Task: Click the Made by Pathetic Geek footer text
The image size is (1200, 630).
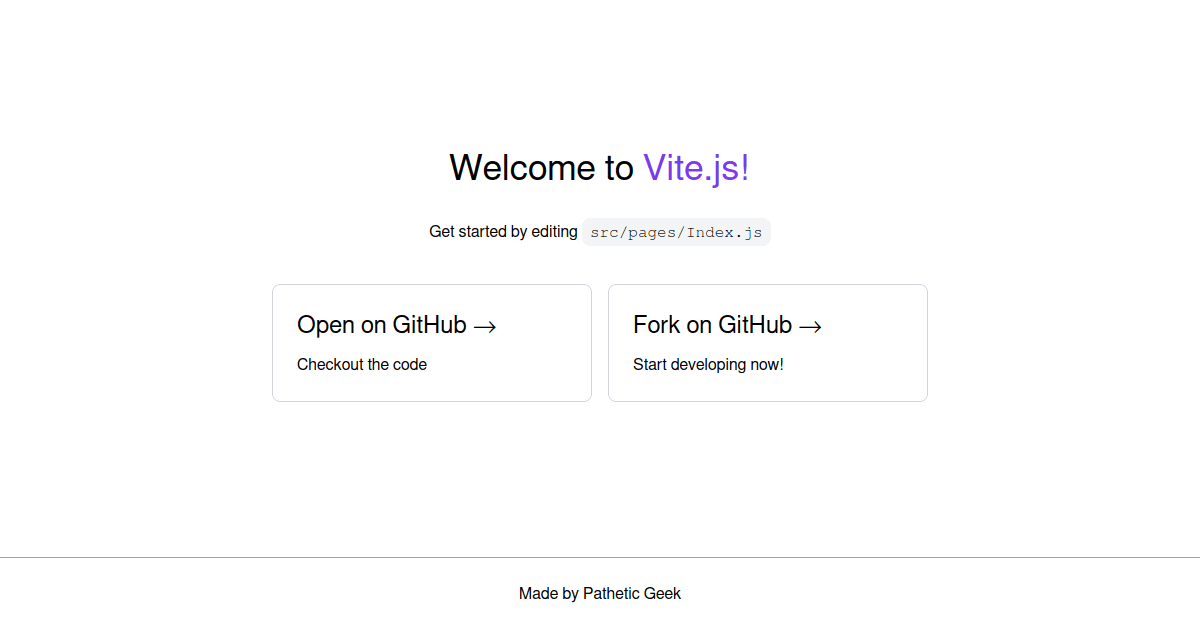Action: 600,593
